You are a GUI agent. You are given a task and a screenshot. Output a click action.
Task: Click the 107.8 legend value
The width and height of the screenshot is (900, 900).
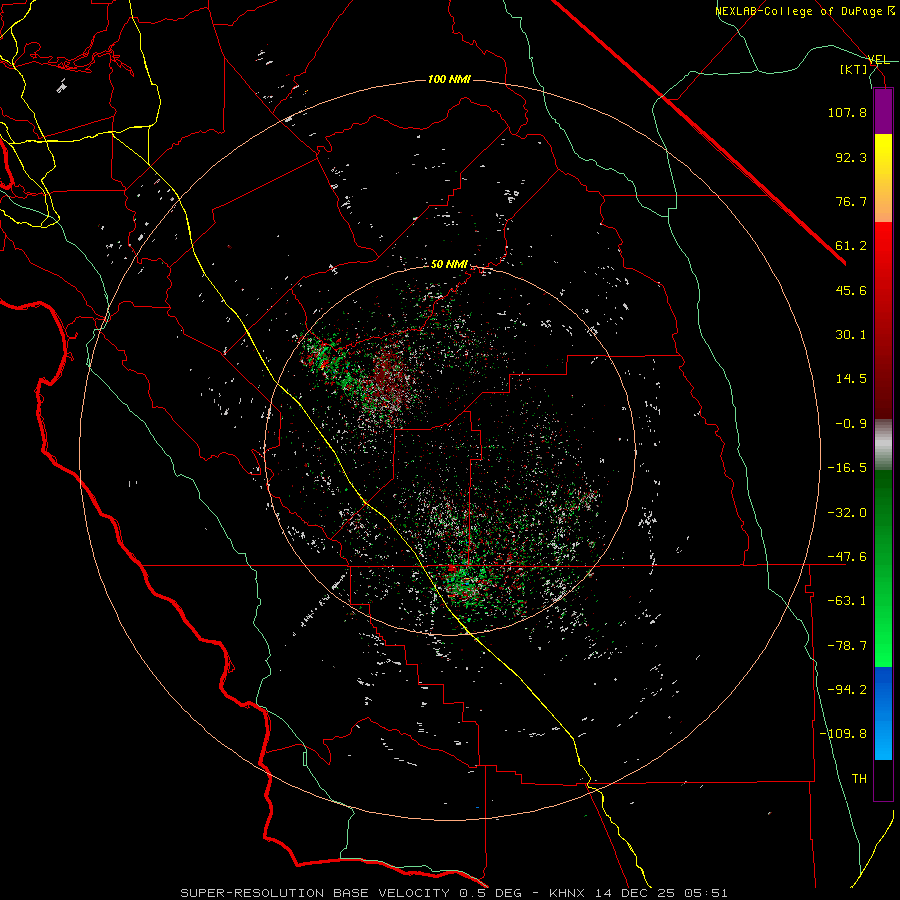[x=847, y=112]
